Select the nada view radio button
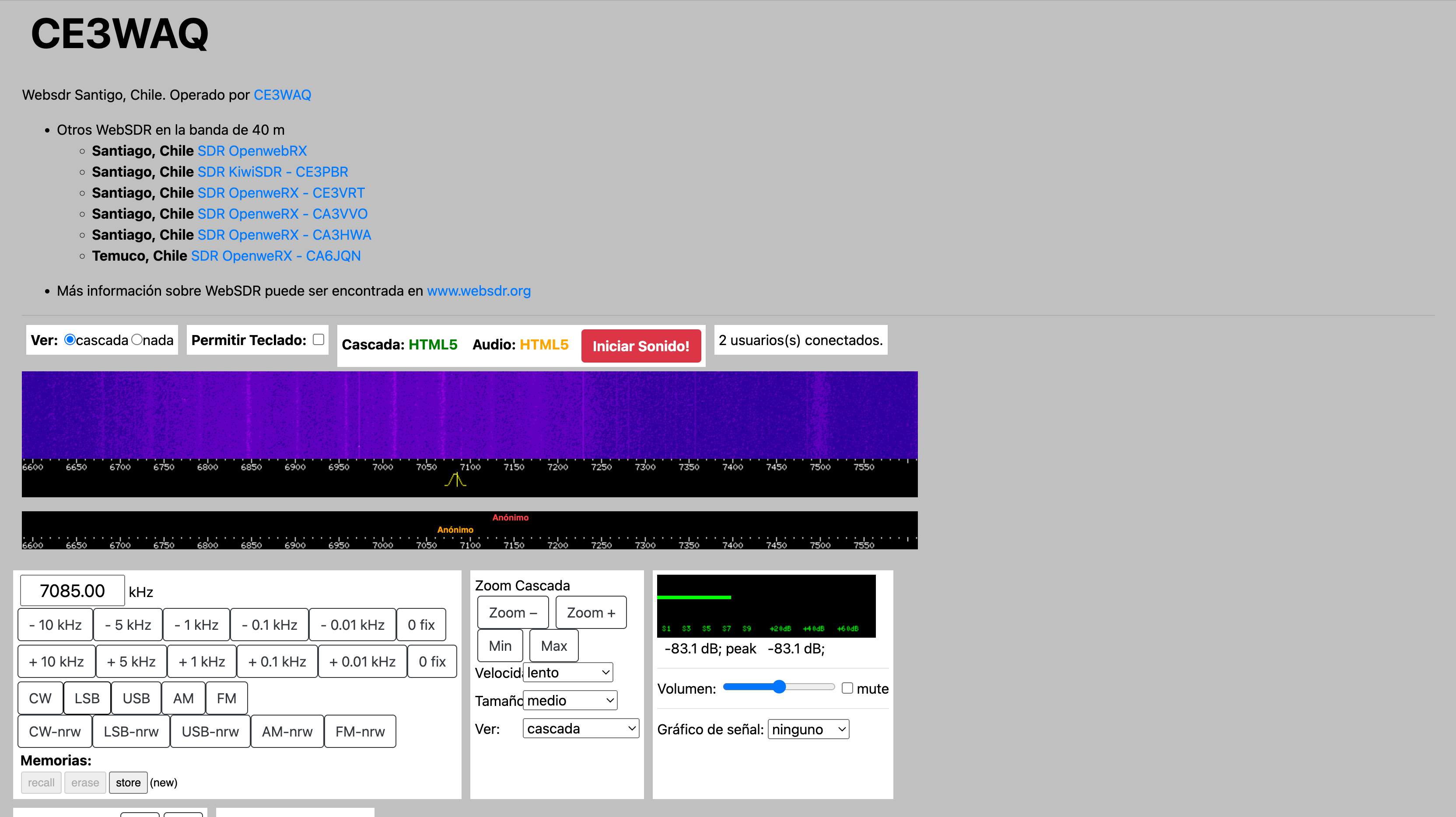Screen dimensions: 1456x817 point(137,339)
